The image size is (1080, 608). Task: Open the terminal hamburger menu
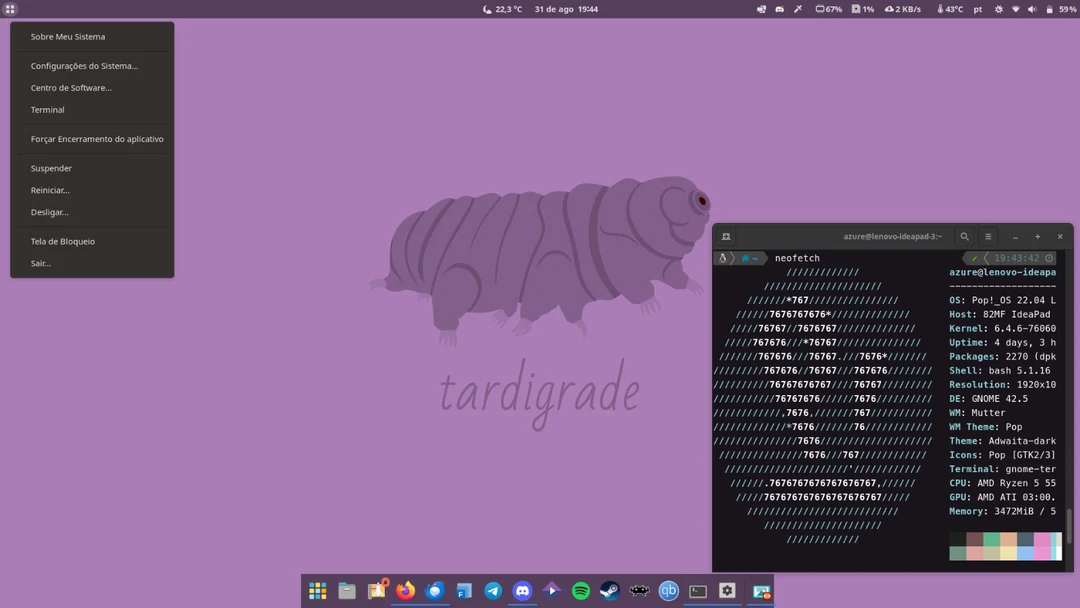click(988, 236)
